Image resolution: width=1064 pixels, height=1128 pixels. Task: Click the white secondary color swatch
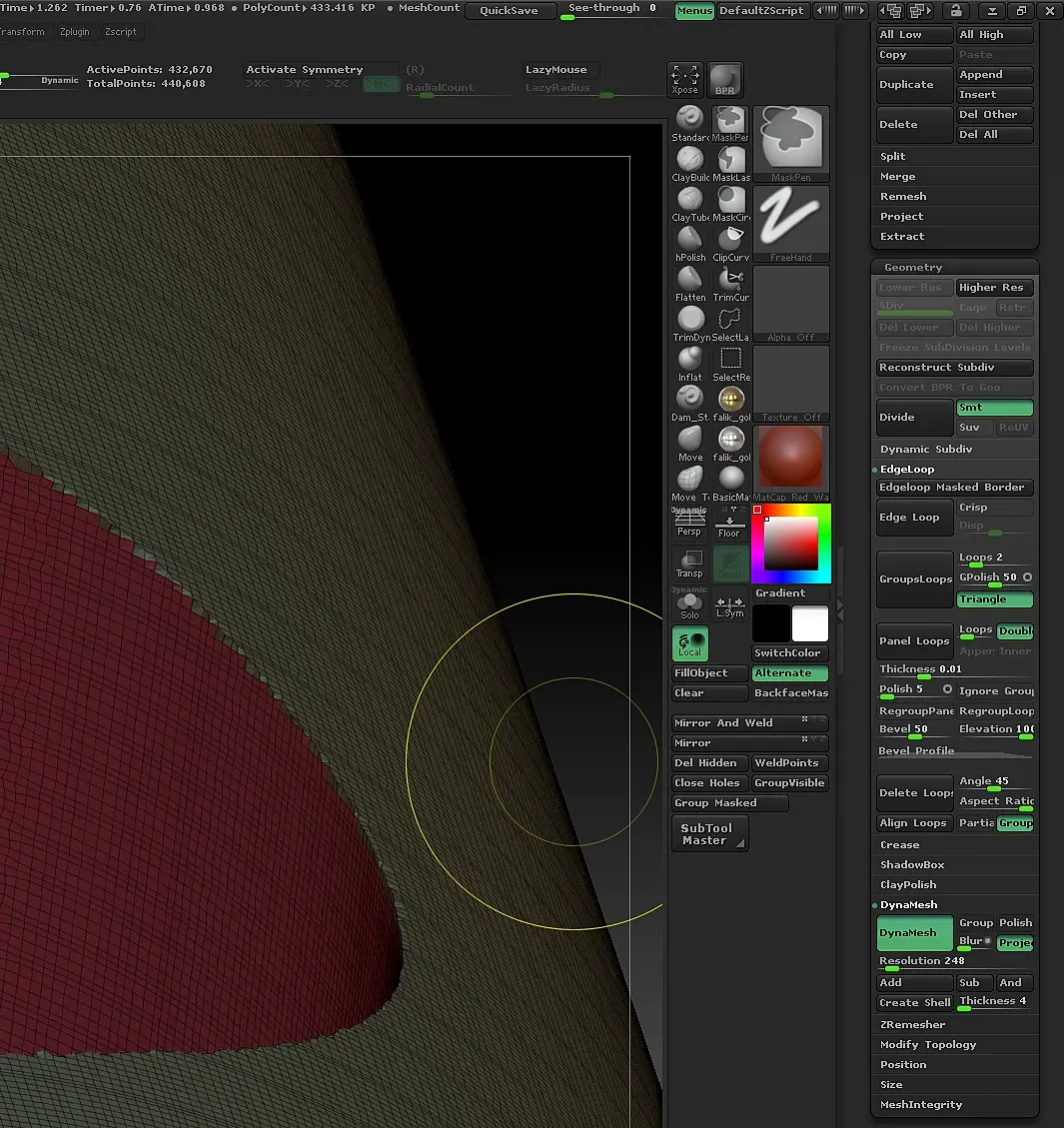[x=810, y=624]
